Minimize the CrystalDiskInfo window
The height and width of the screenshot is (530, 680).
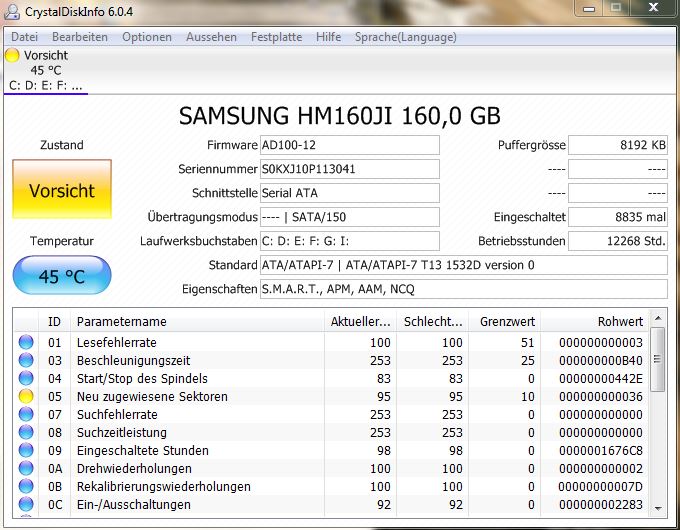point(588,8)
